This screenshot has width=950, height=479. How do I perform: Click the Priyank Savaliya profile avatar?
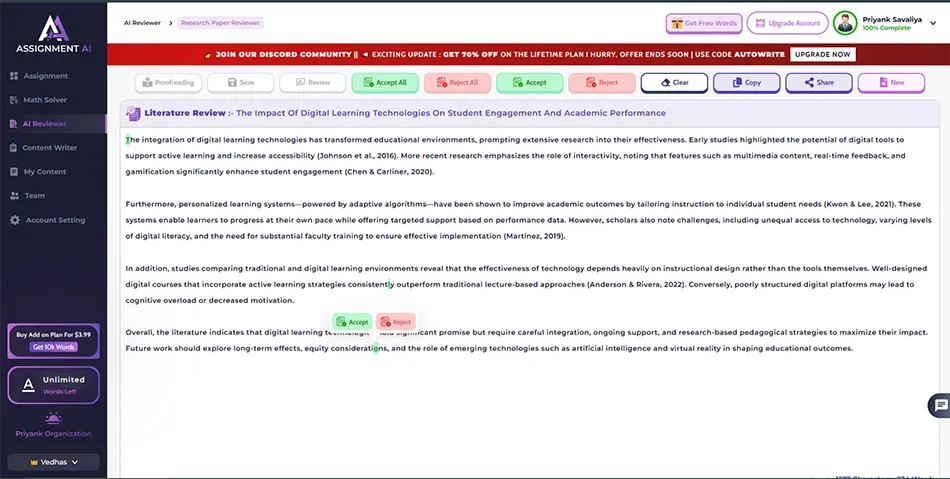(845, 23)
